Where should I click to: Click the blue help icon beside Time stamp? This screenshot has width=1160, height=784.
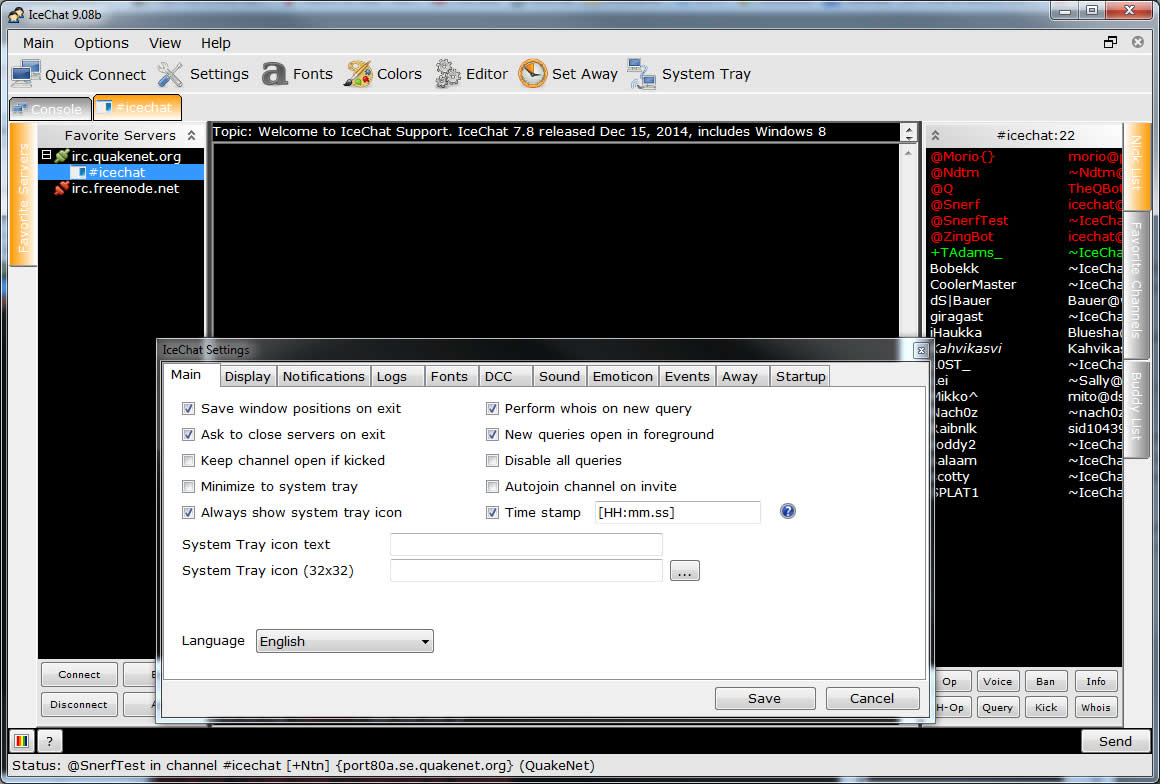point(788,511)
